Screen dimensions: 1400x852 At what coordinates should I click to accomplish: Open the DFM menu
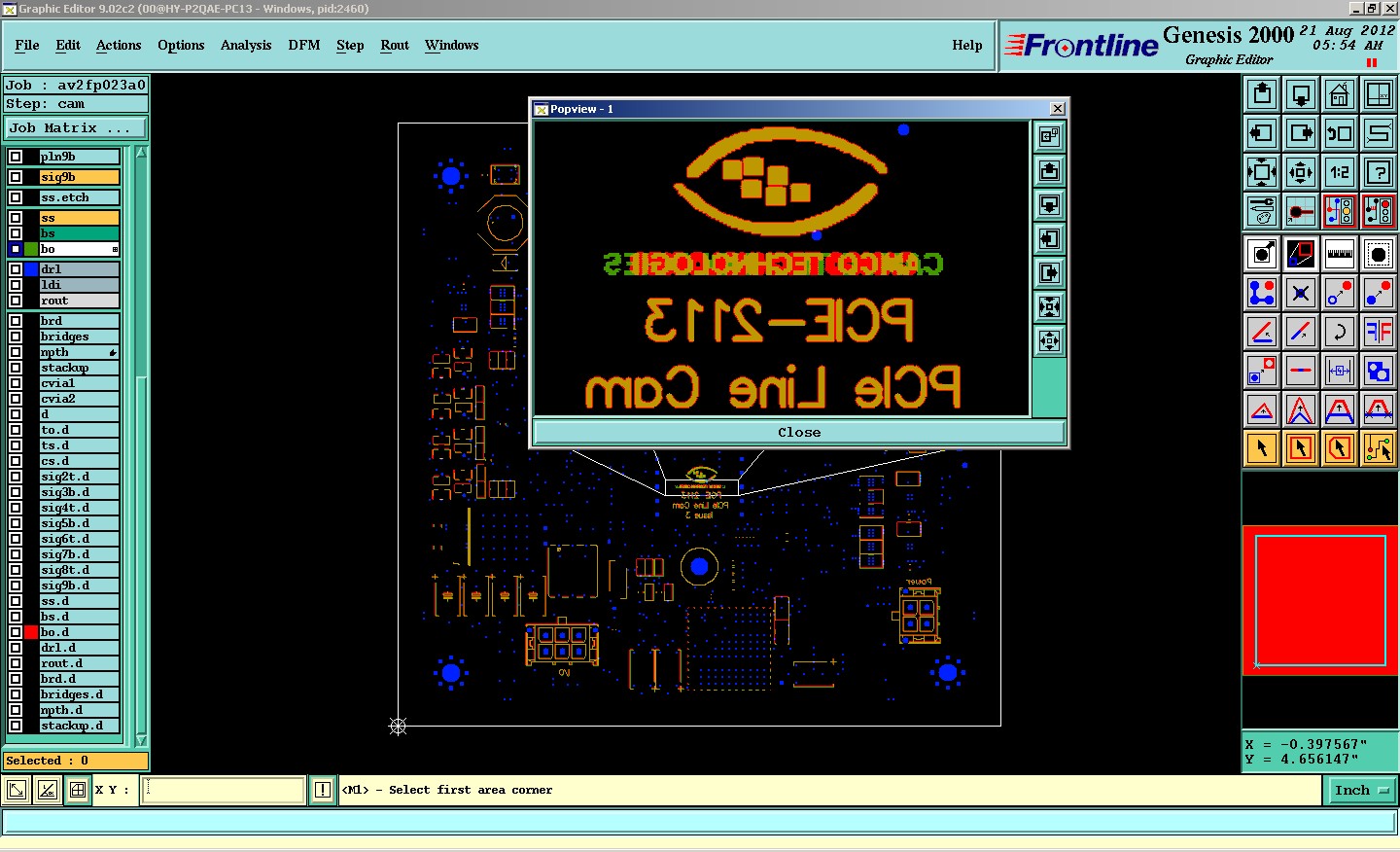point(304,45)
